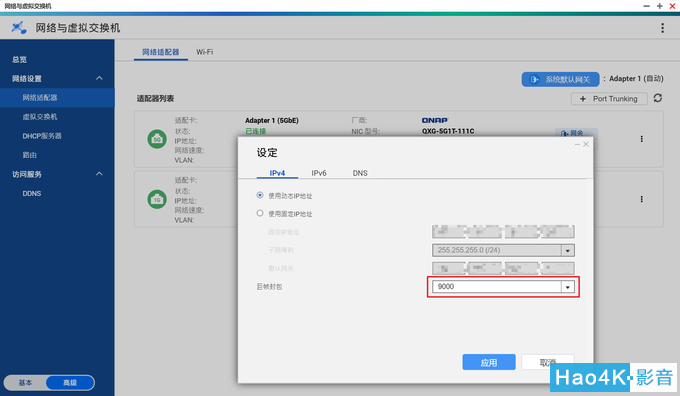Click the 已连接 status text
The height and width of the screenshot is (396, 680).
(x=255, y=131)
